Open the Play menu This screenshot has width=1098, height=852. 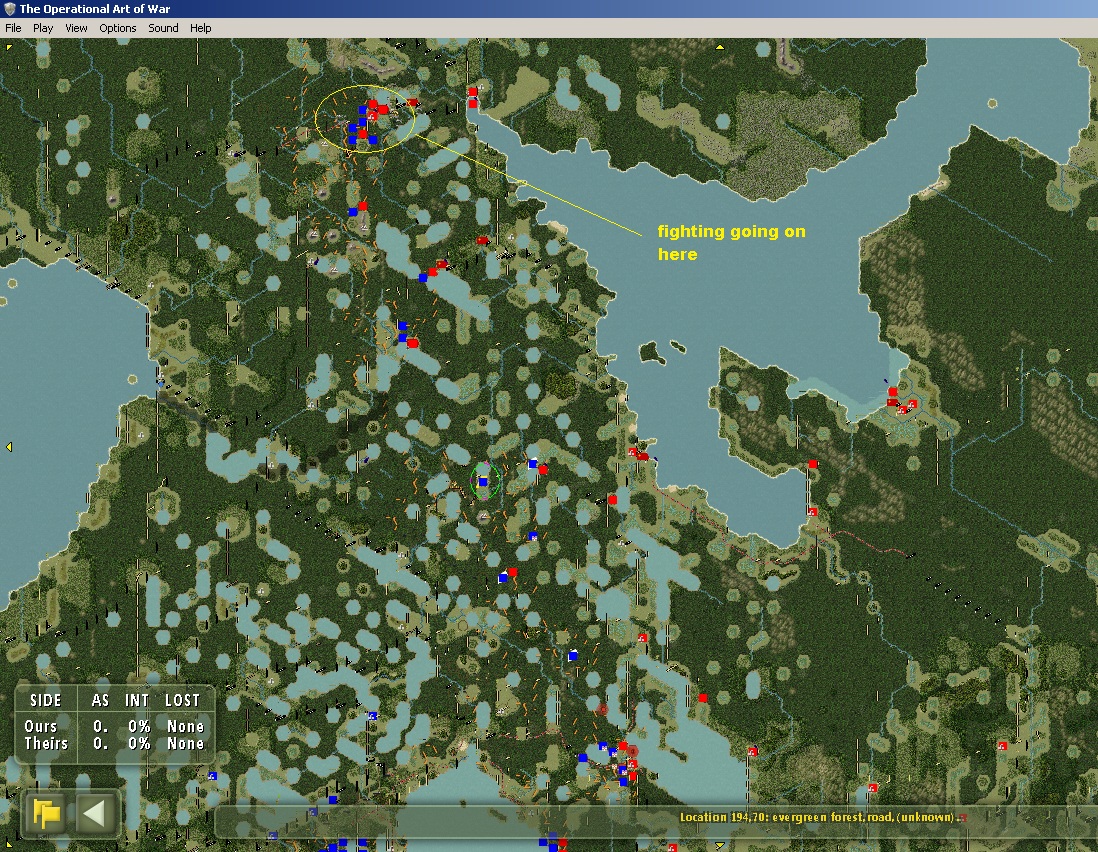pos(43,28)
